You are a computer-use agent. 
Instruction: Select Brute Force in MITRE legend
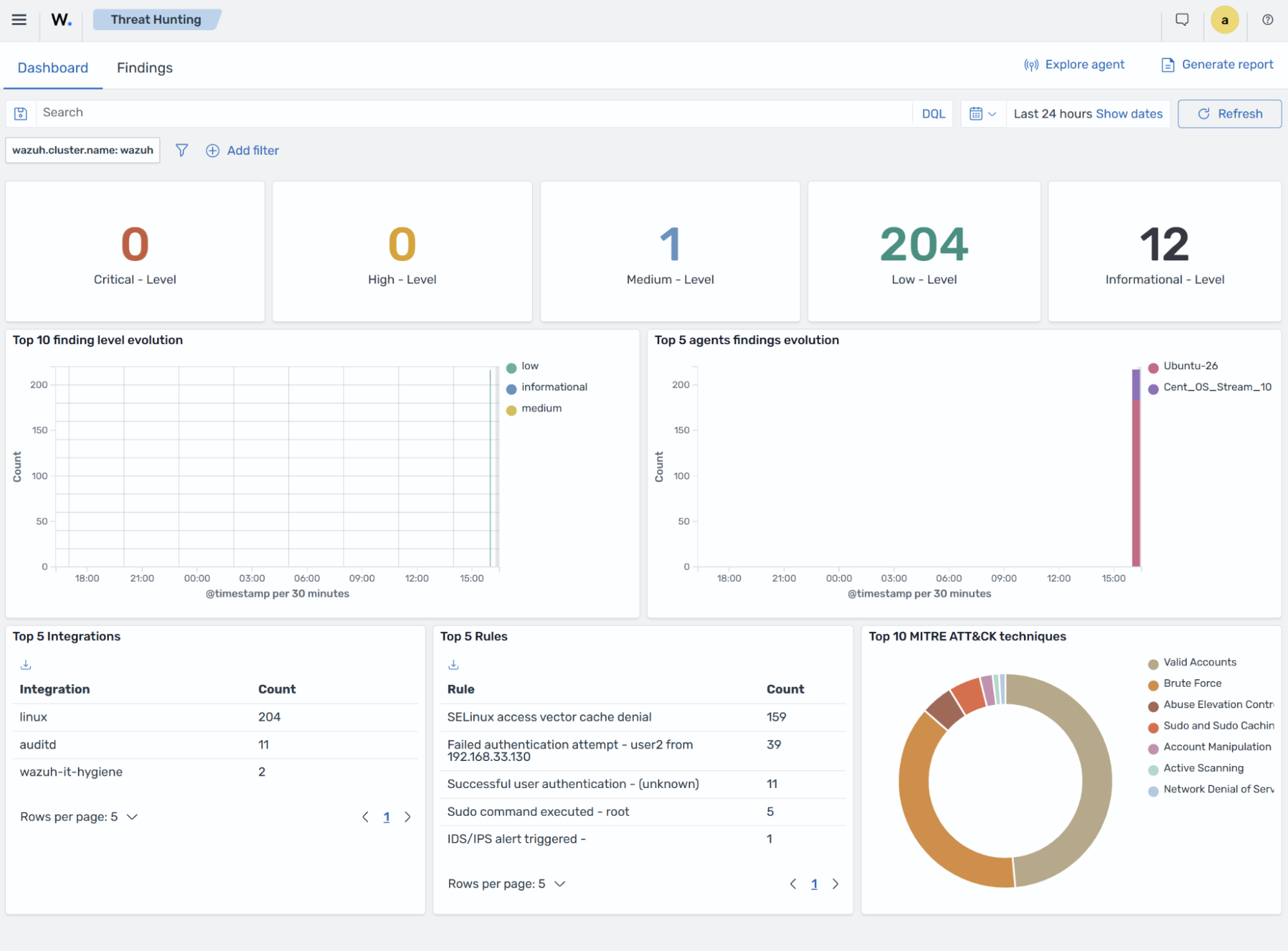pos(1185,684)
